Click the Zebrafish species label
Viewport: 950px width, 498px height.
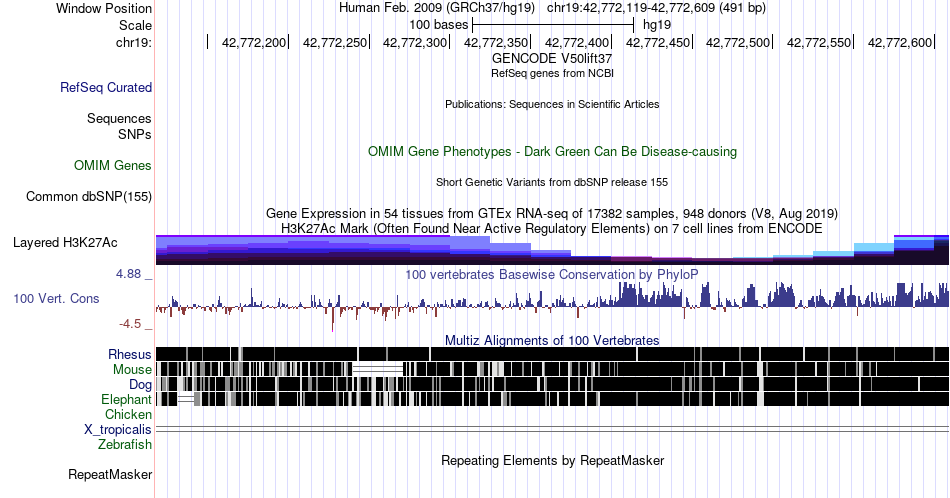pyautogui.click(x=125, y=444)
